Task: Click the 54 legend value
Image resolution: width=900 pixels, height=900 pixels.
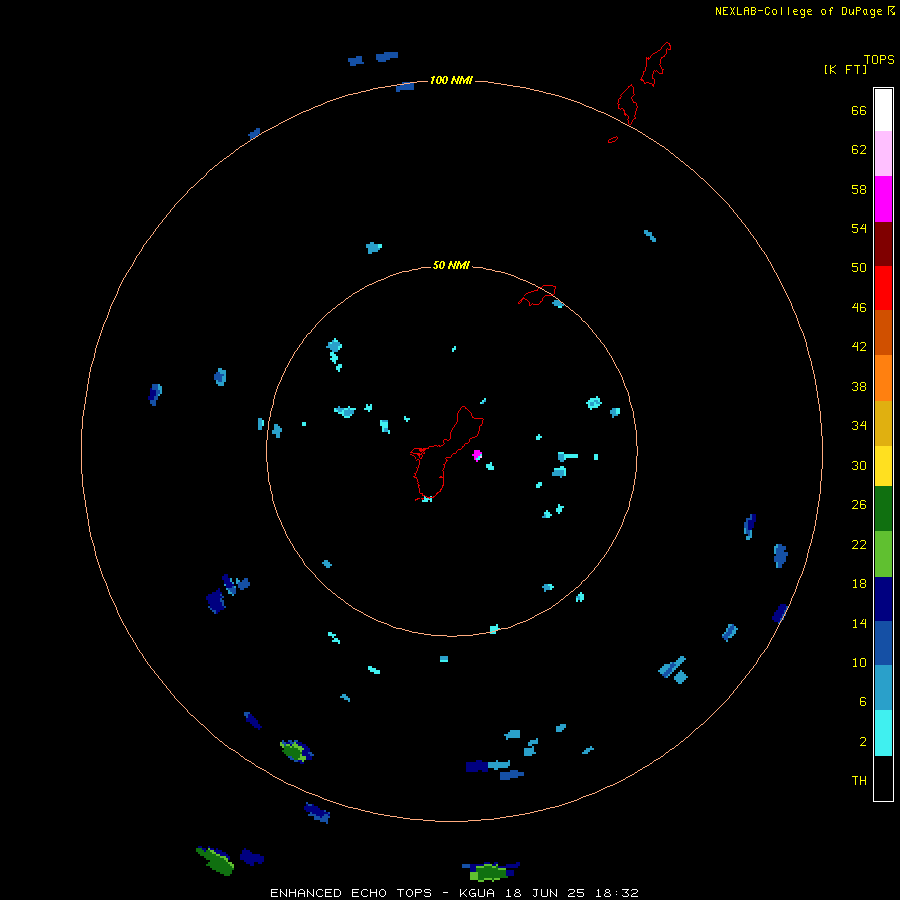Action: [x=859, y=228]
